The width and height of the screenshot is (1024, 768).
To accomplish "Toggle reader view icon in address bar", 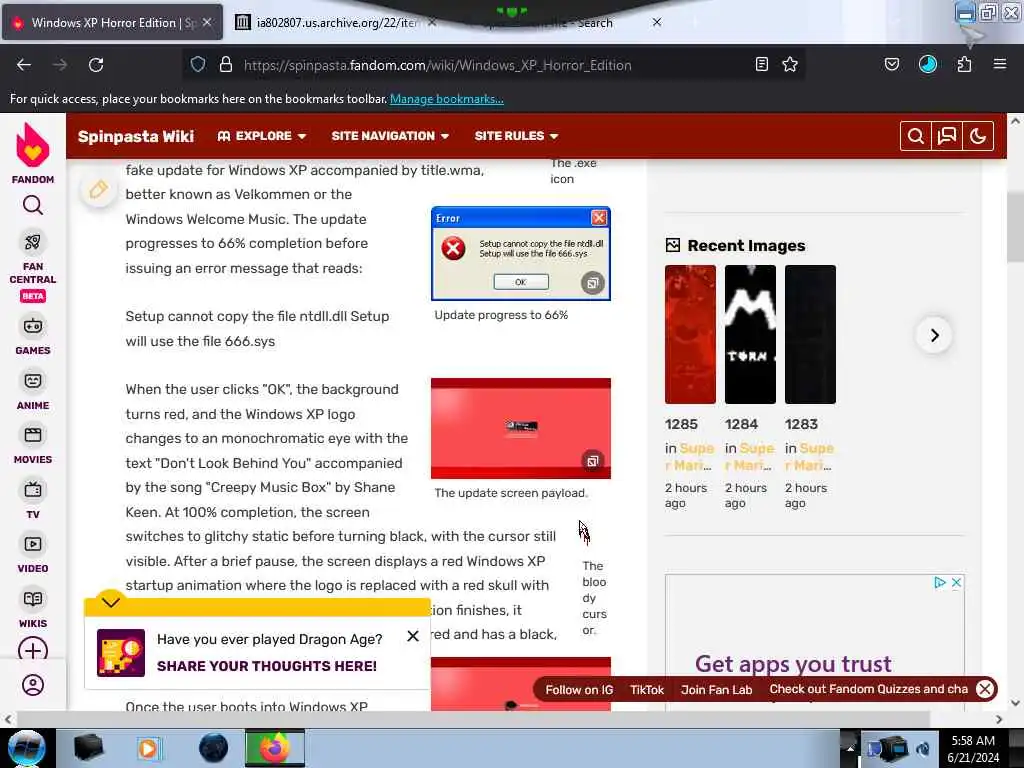I will click(x=761, y=65).
